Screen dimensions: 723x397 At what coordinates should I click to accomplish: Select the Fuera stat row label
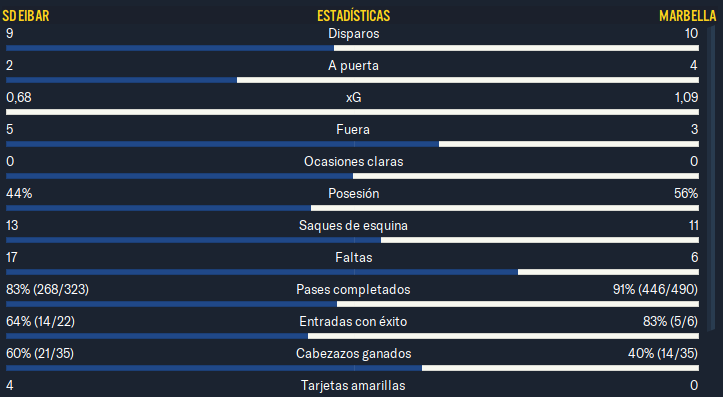coord(353,130)
